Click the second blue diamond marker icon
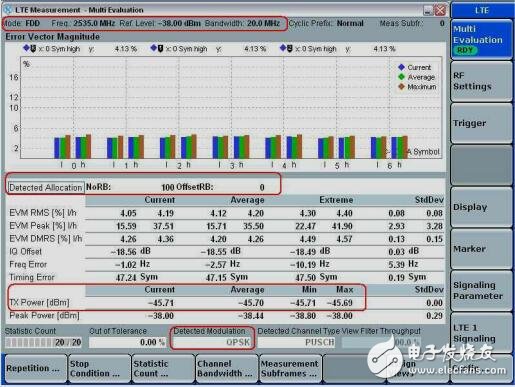This screenshot has width=515, height=387. point(153,48)
